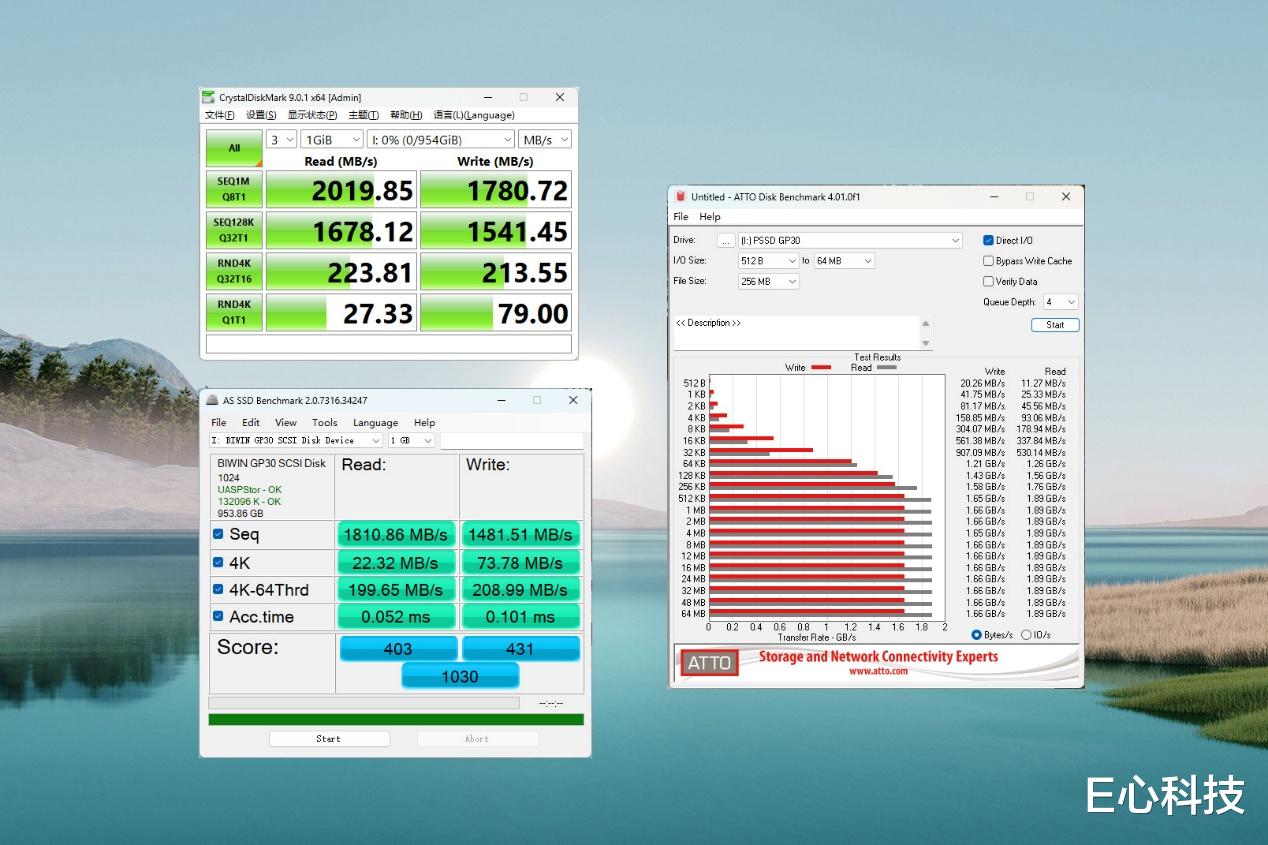The height and width of the screenshot is (845, 1268).
Task: Run SEQ1M Q8T1 test
Action: click(234, 189)
